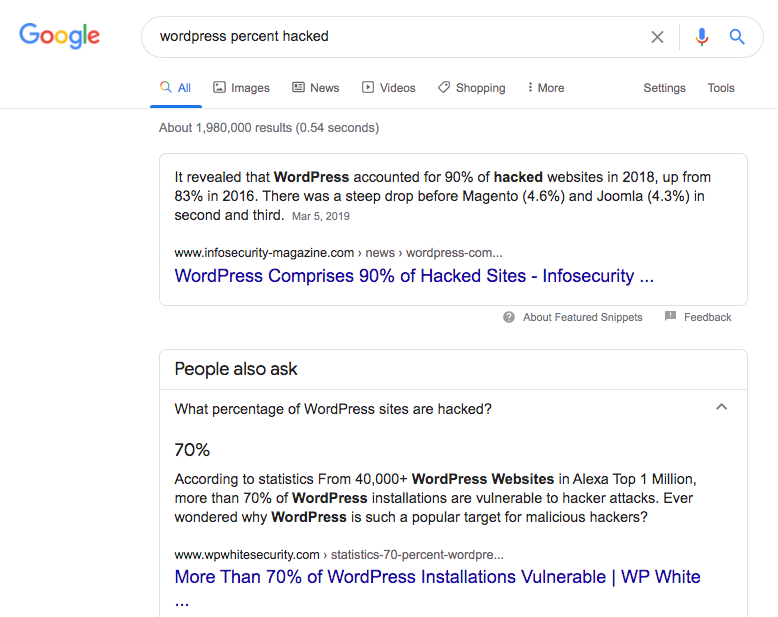Click the Feedback flag icon
Image resolution: width=778 pixels, height=617 pixels.
[x=670, y=316]
